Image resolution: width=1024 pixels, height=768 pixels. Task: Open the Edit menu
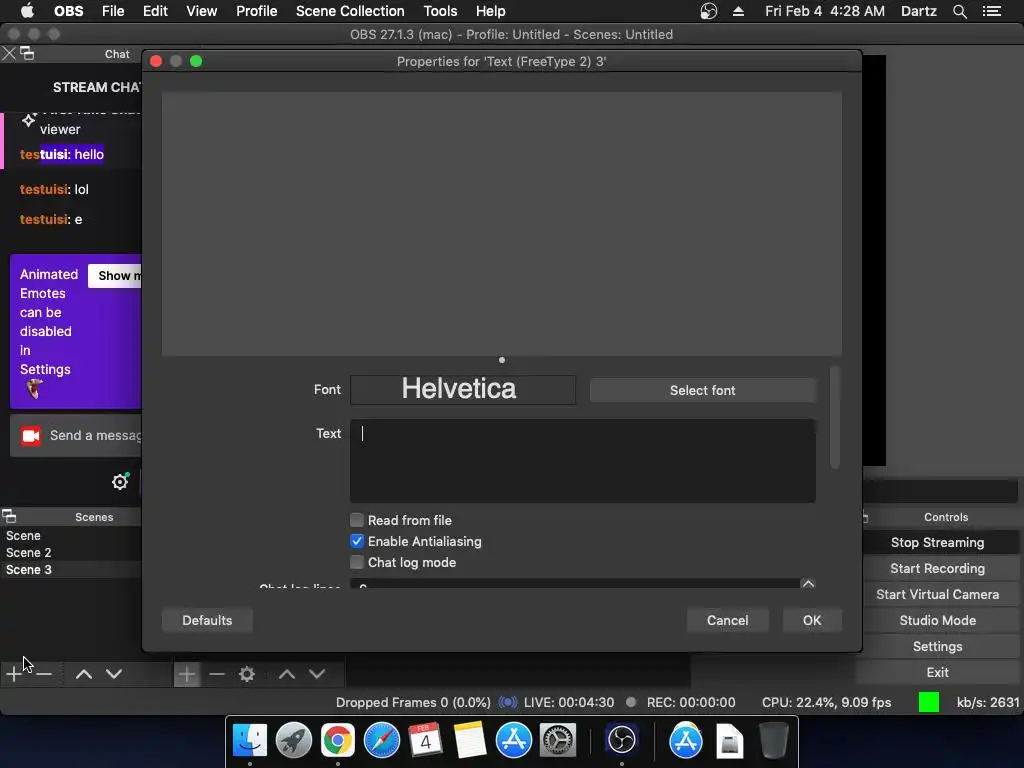155,11
